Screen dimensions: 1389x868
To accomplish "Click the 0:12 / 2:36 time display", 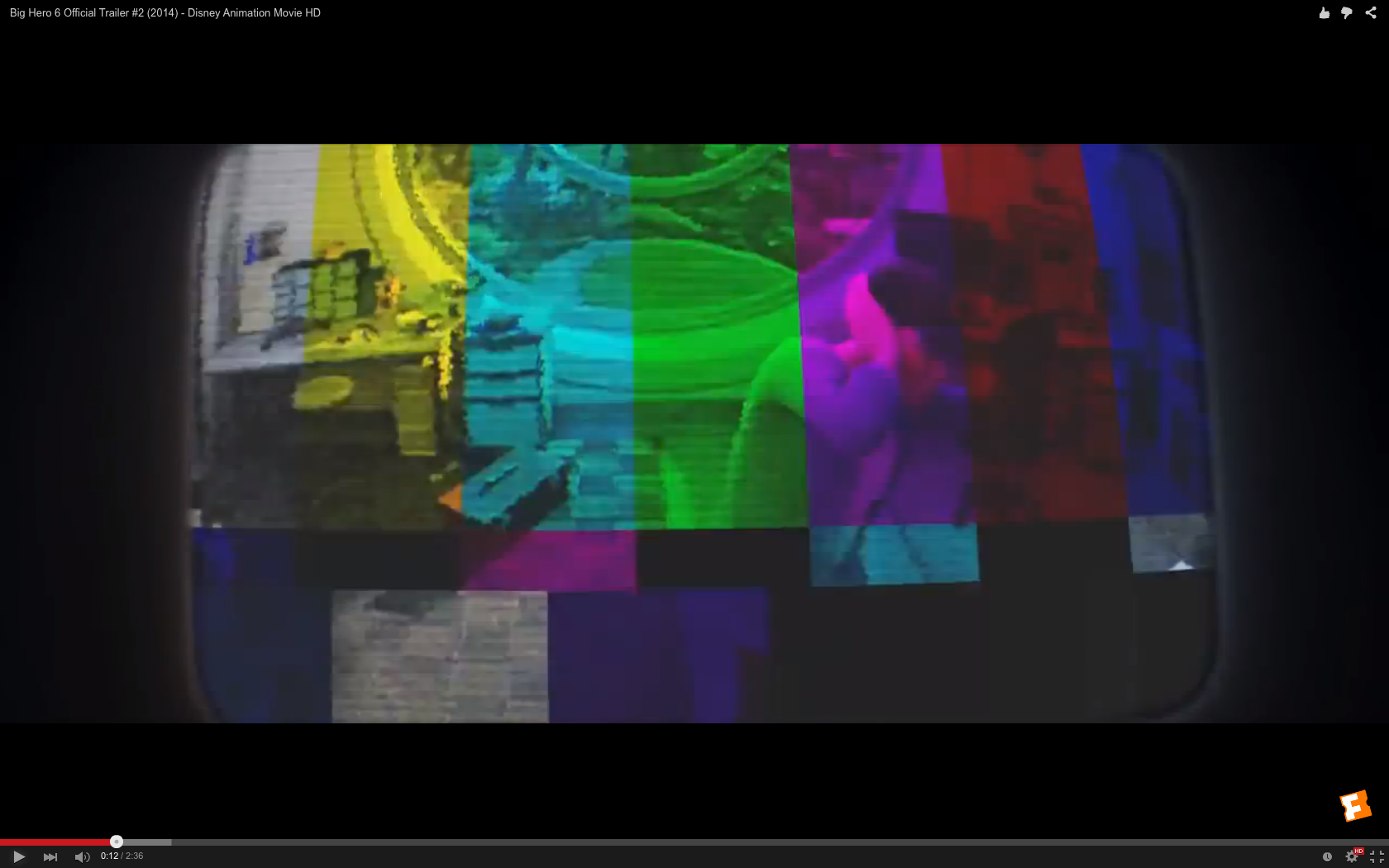I will point(122,856).
